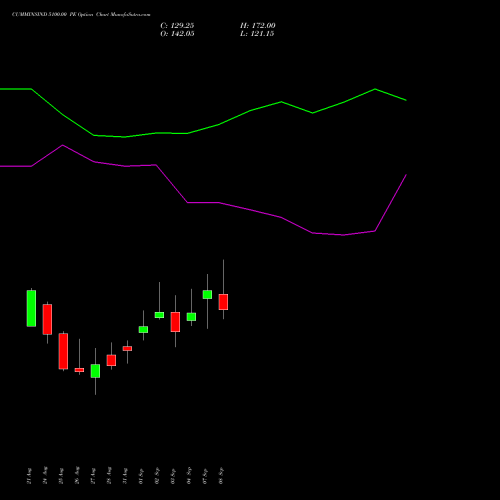Click the CUMMINSIND PE Options chart title

click(81, 15)
